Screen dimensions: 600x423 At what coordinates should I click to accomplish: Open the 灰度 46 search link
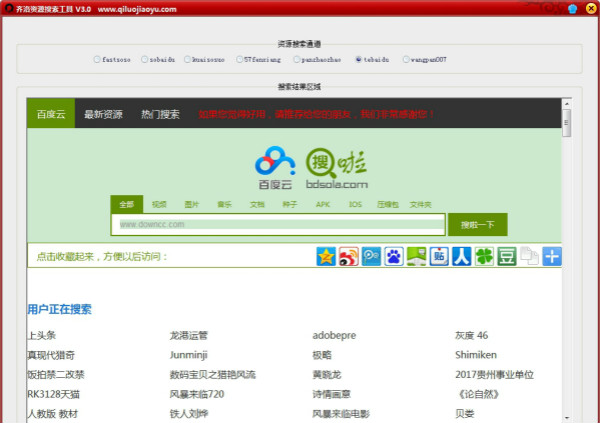point(471,335)
